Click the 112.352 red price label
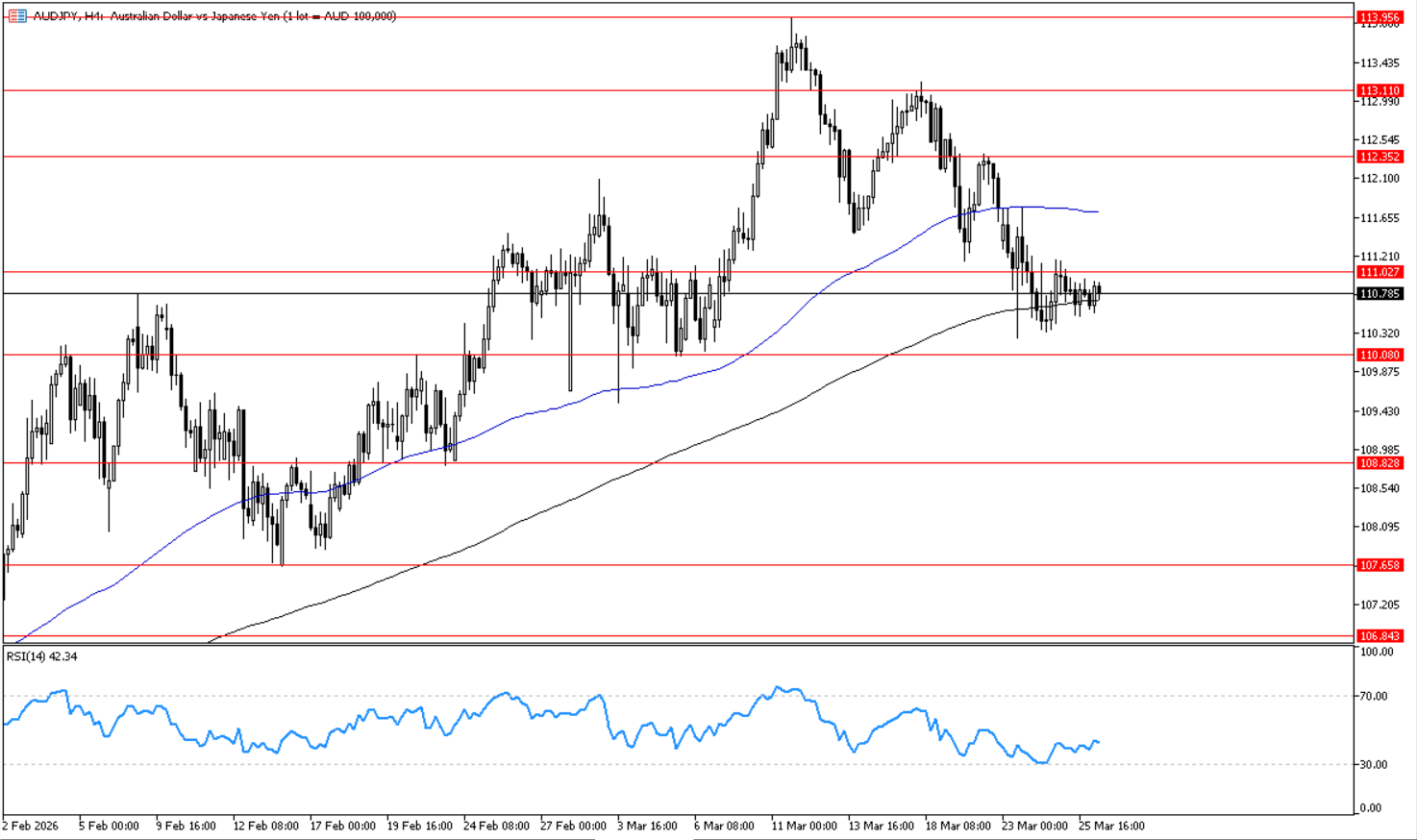1417x840 pixels. (1380, 157)
